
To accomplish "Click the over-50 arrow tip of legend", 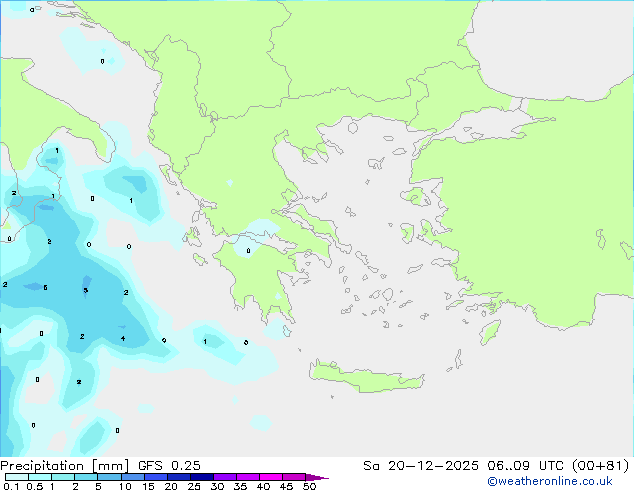I will [x=317, y=477].
